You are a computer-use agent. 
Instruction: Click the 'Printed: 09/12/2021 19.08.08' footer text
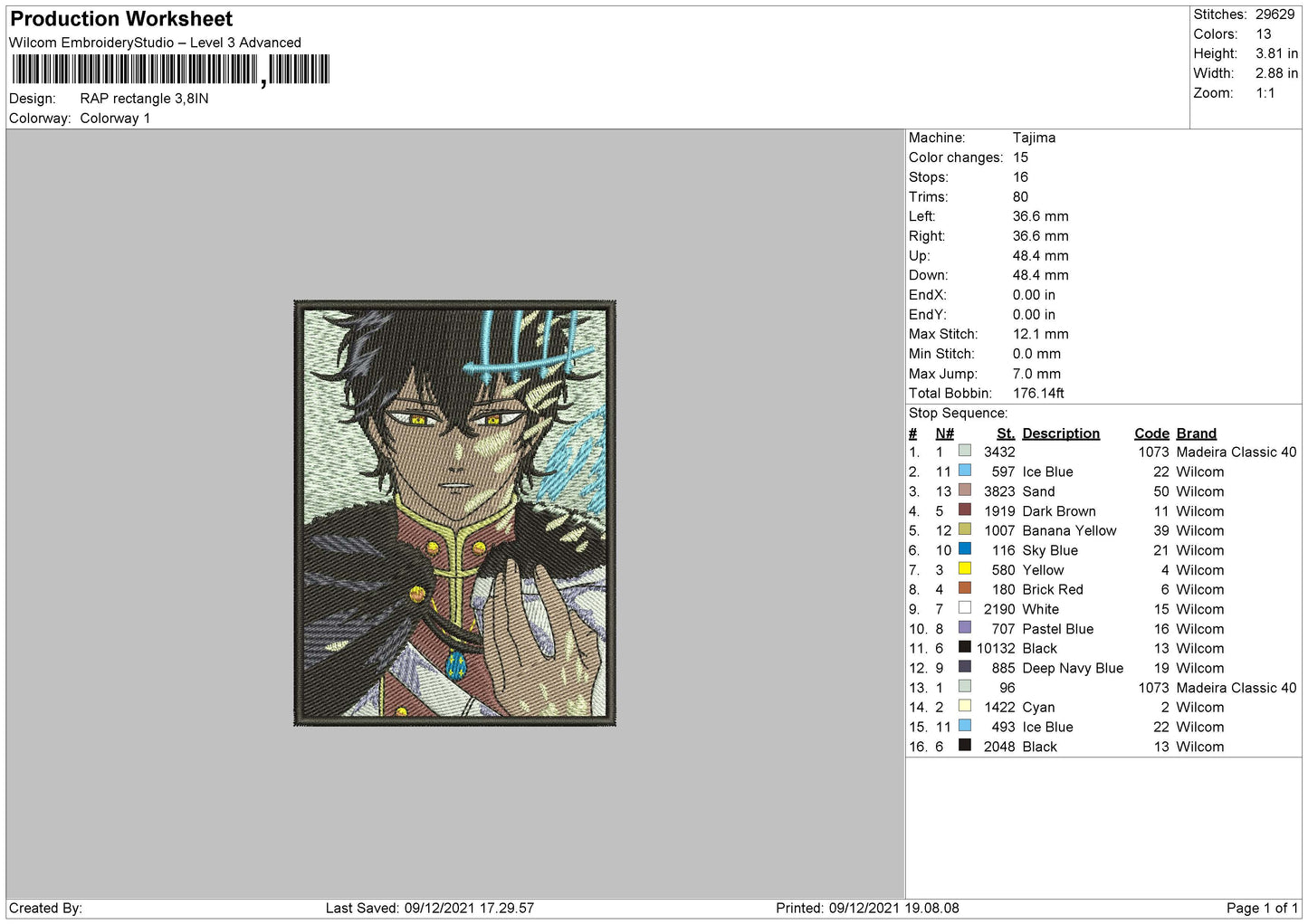tap(867, 908)
